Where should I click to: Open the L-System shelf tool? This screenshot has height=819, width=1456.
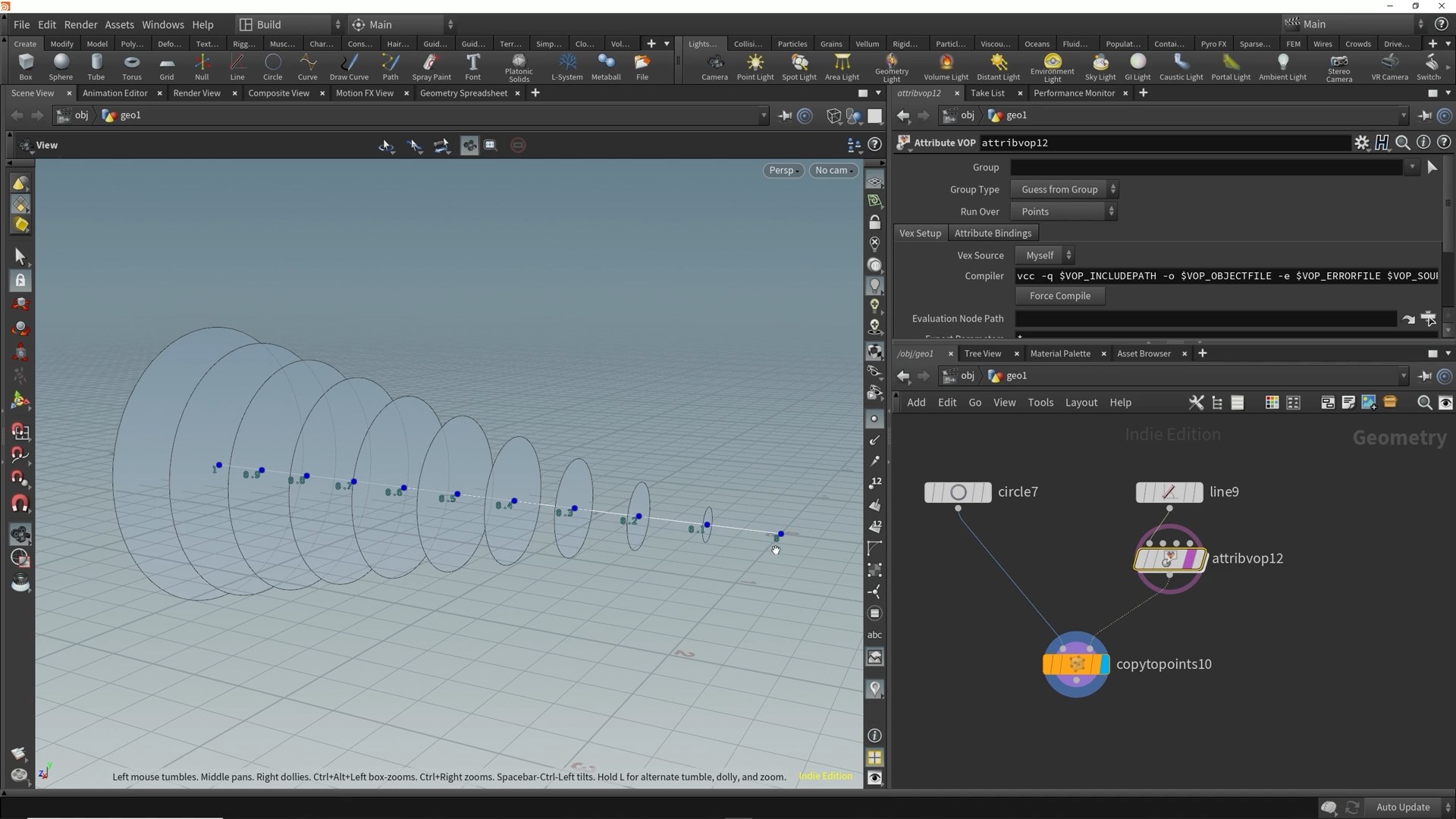tap(566, 67)
